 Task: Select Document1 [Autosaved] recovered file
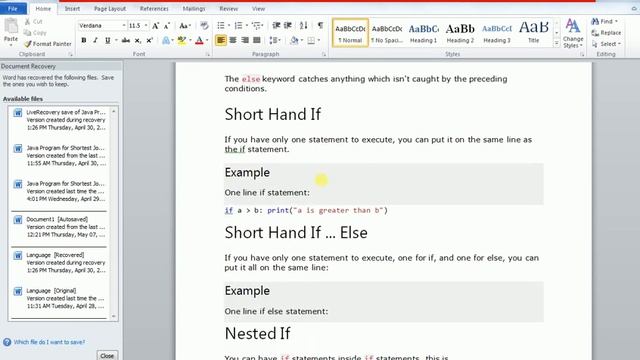click(x=60, y=227)
